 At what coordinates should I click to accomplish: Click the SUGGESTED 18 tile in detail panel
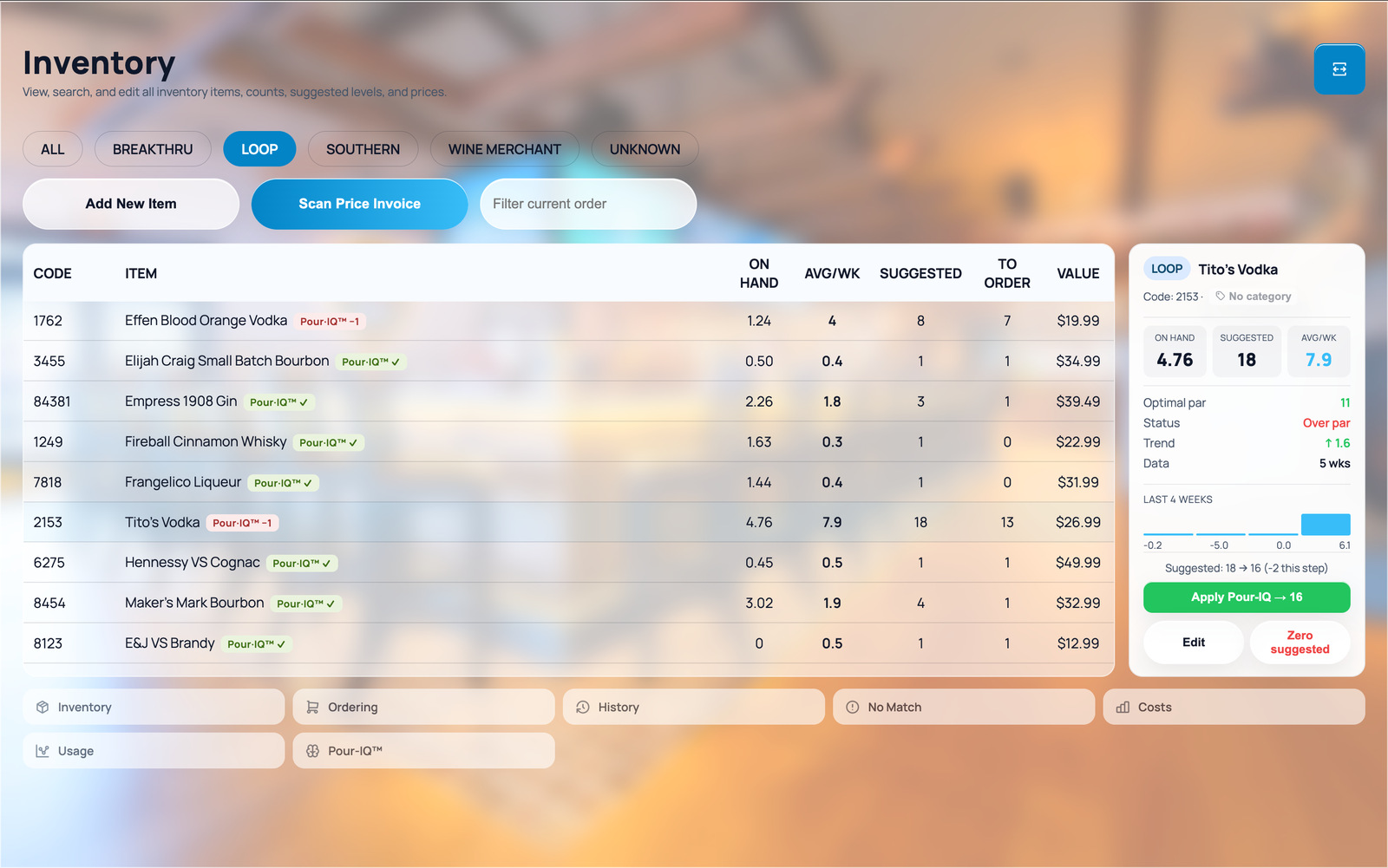pos(1247,351)
